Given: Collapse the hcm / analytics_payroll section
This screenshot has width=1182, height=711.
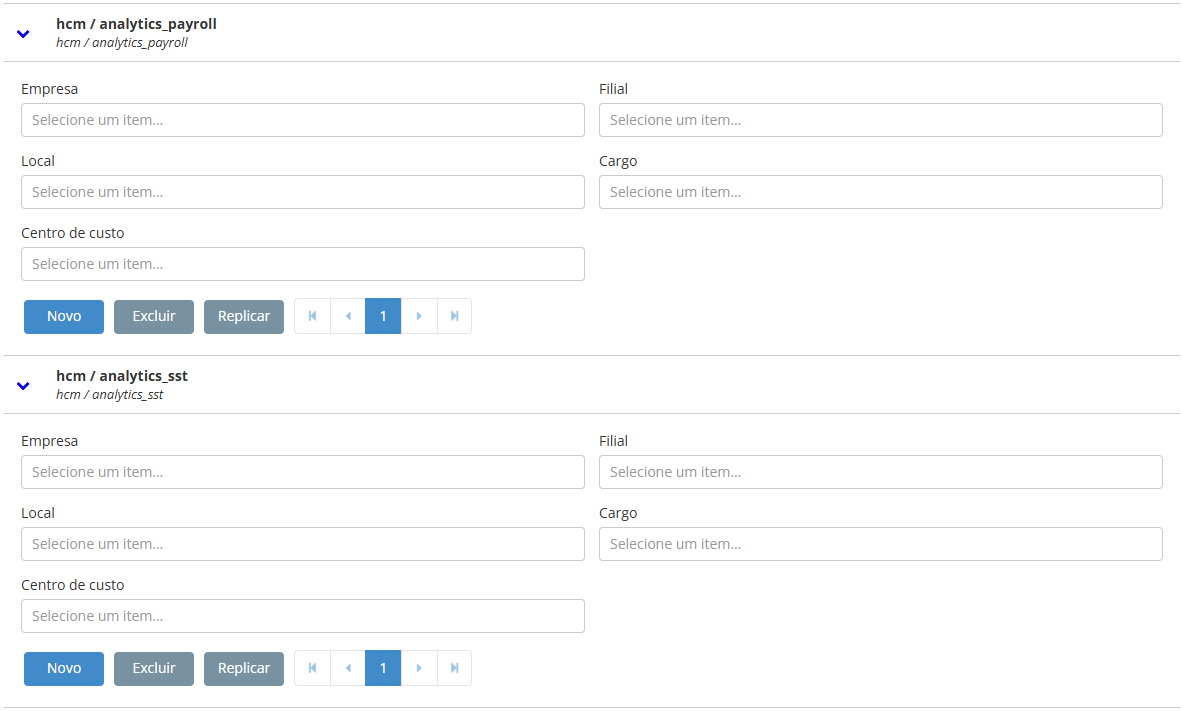Looking at the screenshot, I should click(x=22, y=33).
